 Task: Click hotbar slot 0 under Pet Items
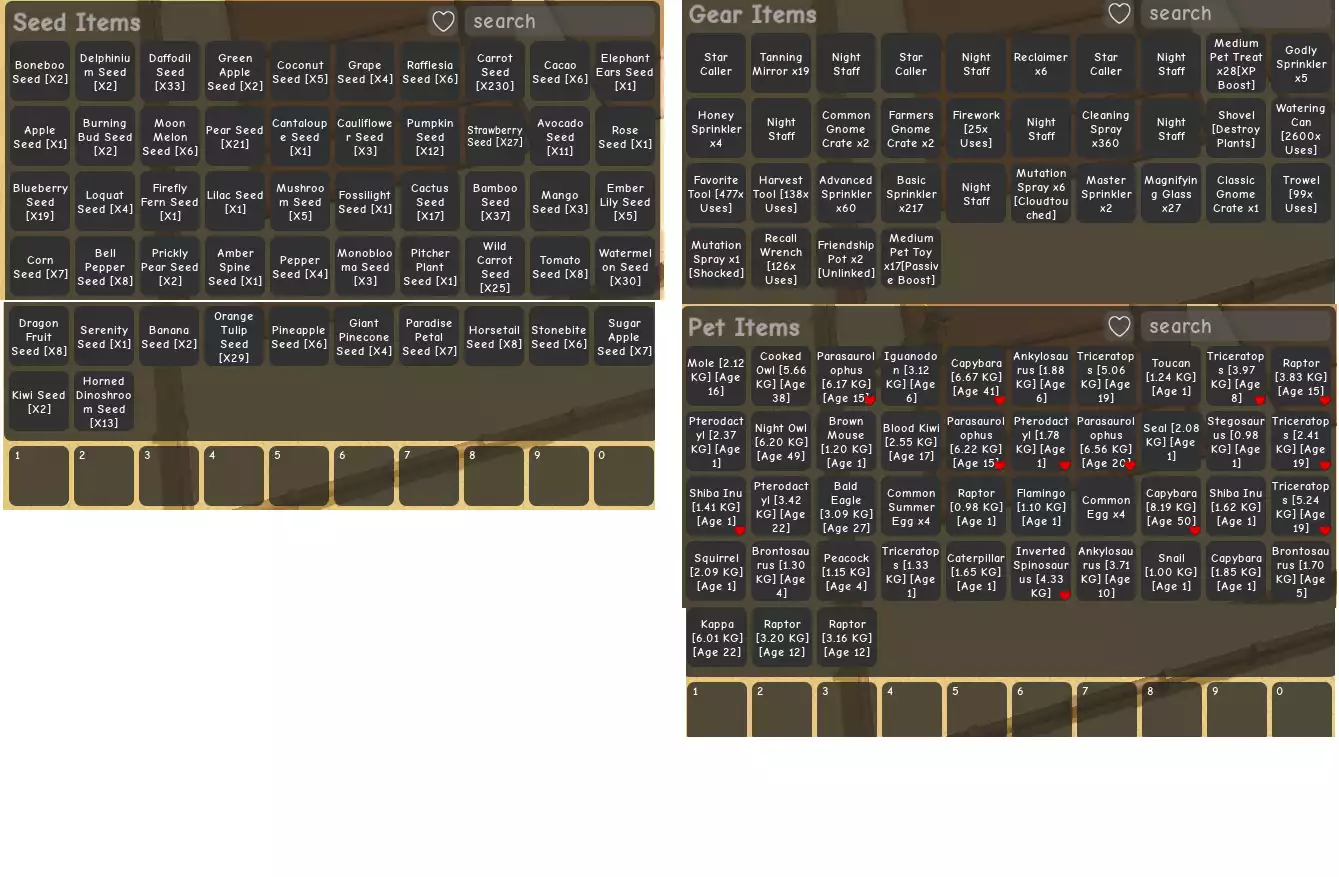(x=1301, y=710)
